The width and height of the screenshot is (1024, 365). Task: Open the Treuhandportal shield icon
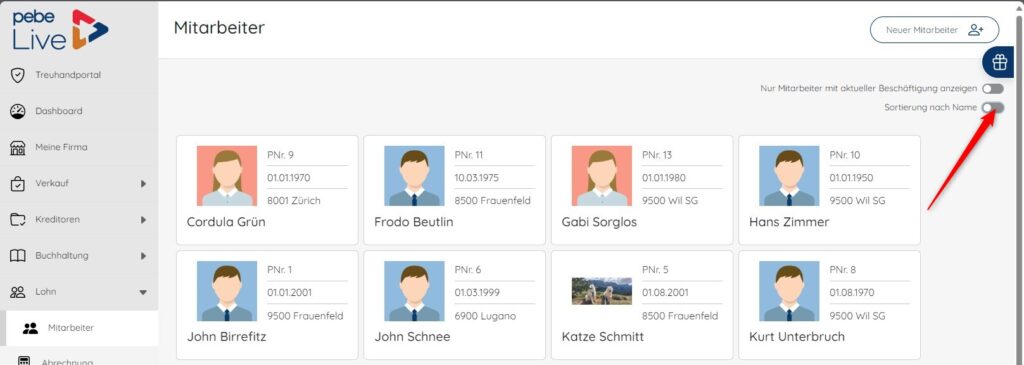click(x=18, y=75)
